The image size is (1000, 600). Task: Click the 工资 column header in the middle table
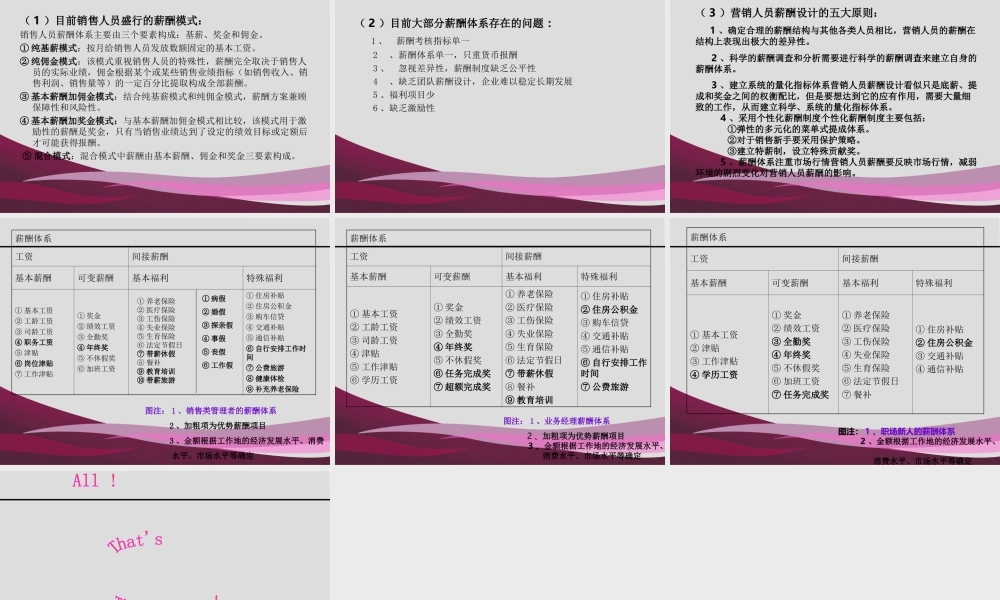click(x=357, y=257)
